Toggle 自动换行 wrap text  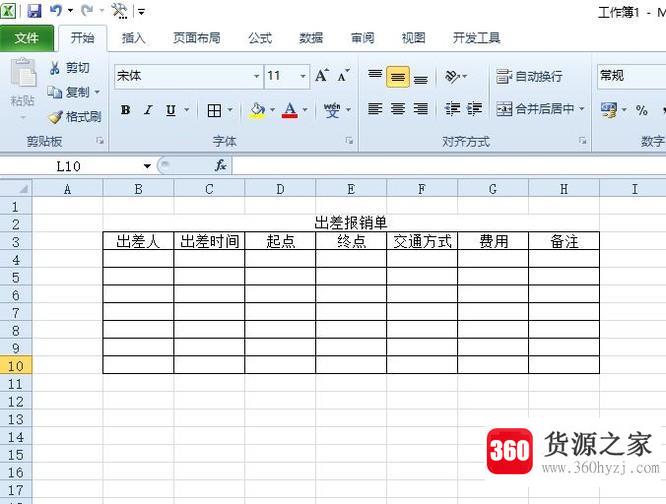pos(529,76)
